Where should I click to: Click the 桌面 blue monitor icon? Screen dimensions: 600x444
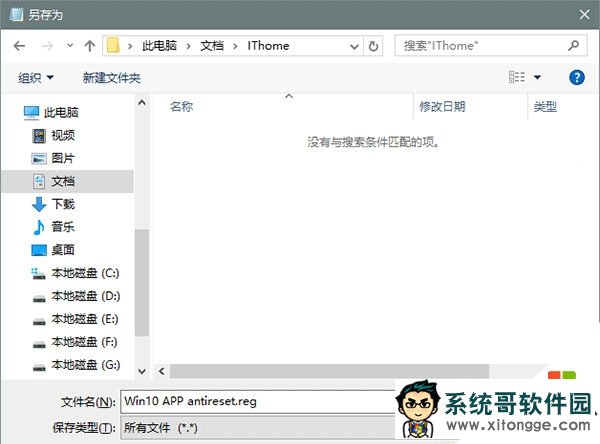[39, 250]
